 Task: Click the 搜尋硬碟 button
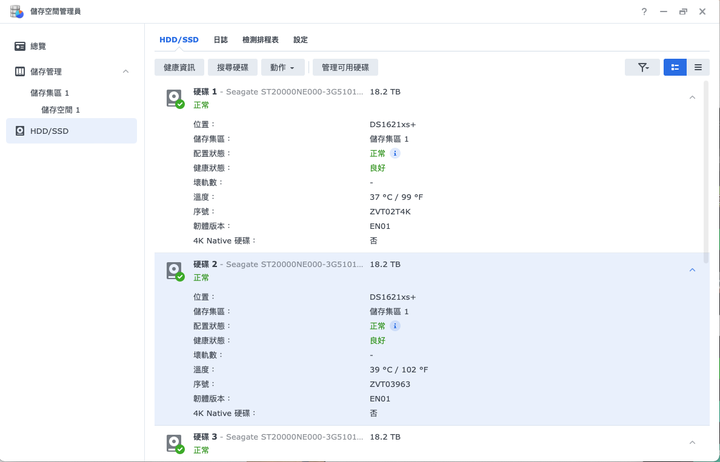[x=233, y=68]
